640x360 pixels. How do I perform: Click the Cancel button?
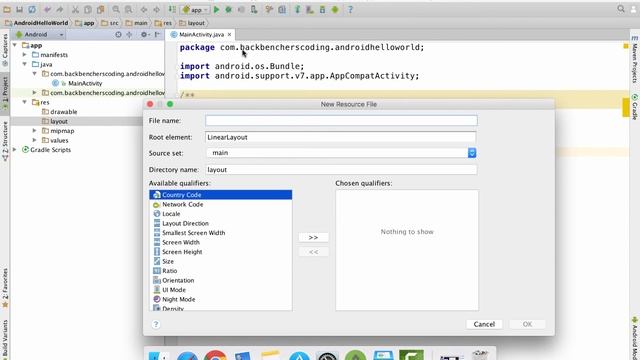click(484, 324)
